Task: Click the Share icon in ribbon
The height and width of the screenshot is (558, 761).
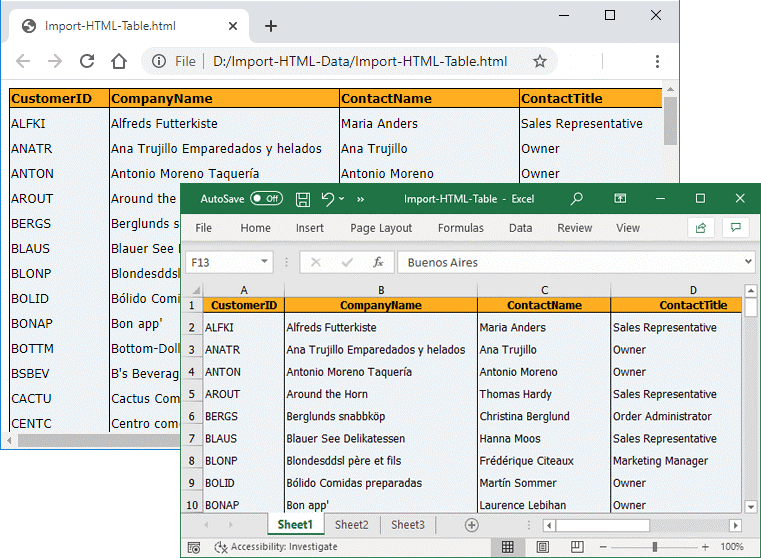Action: coord(701,228)
